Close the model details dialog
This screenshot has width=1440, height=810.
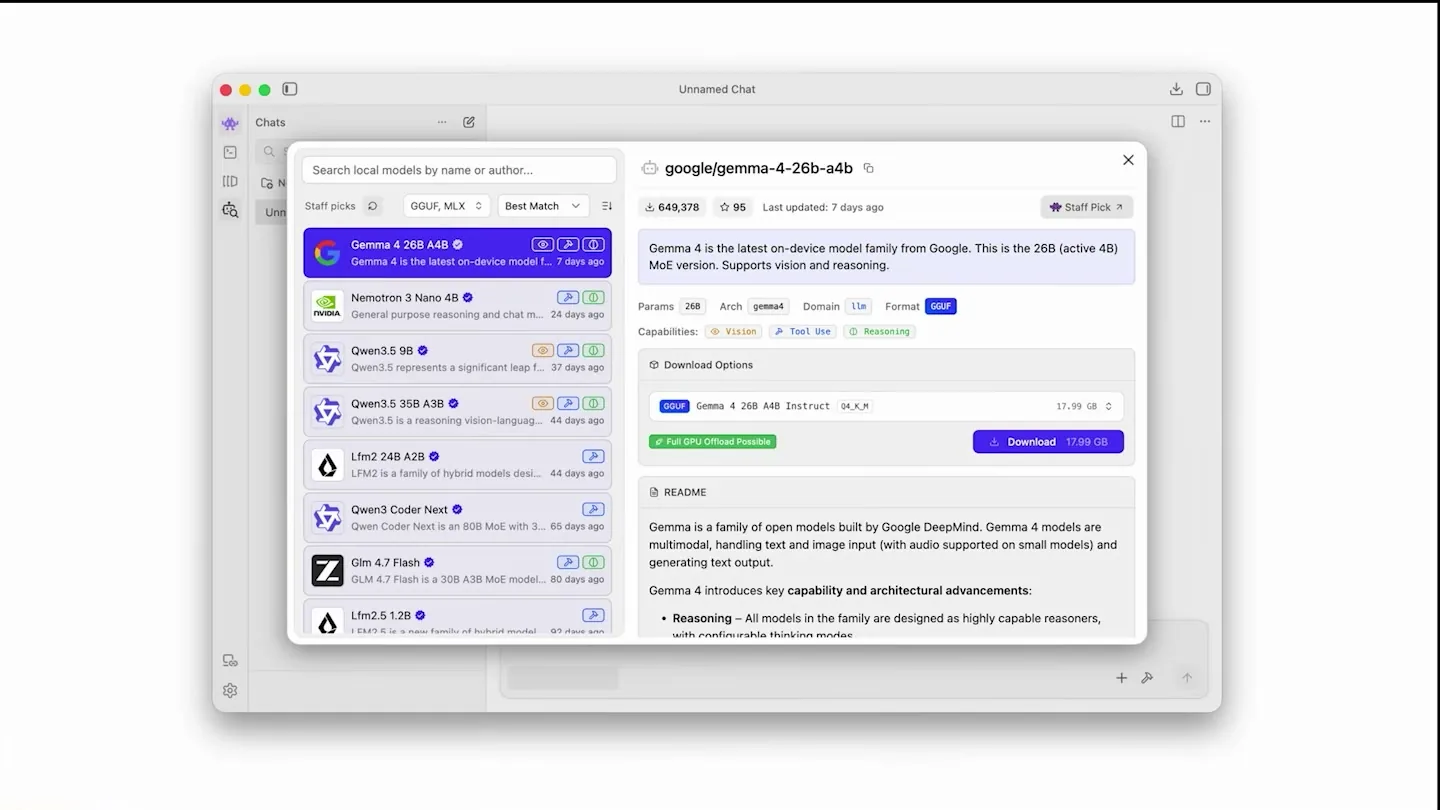click(x=1128, y=160)
